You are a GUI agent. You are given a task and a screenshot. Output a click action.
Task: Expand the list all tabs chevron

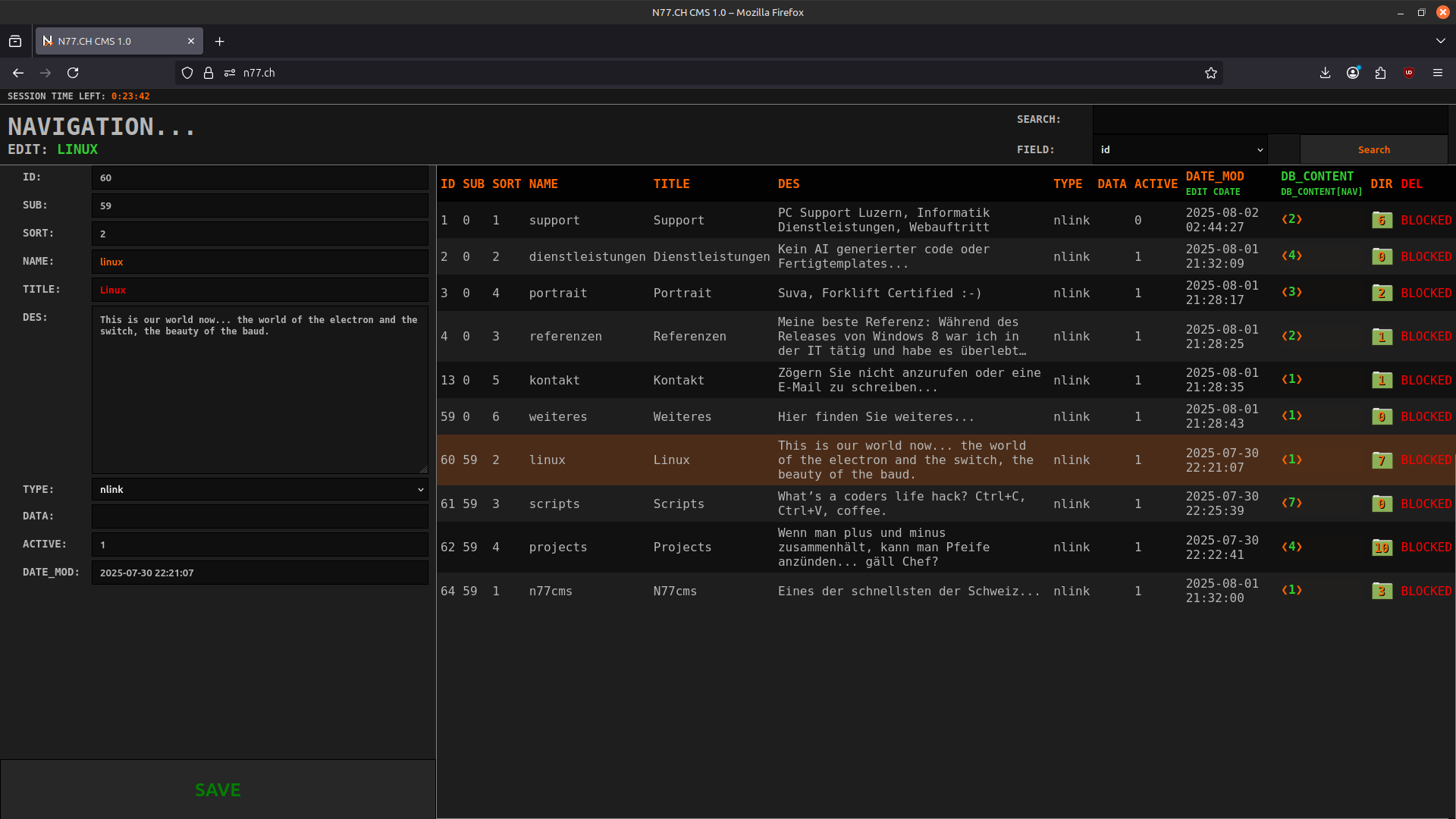[x=1440, y=41]
